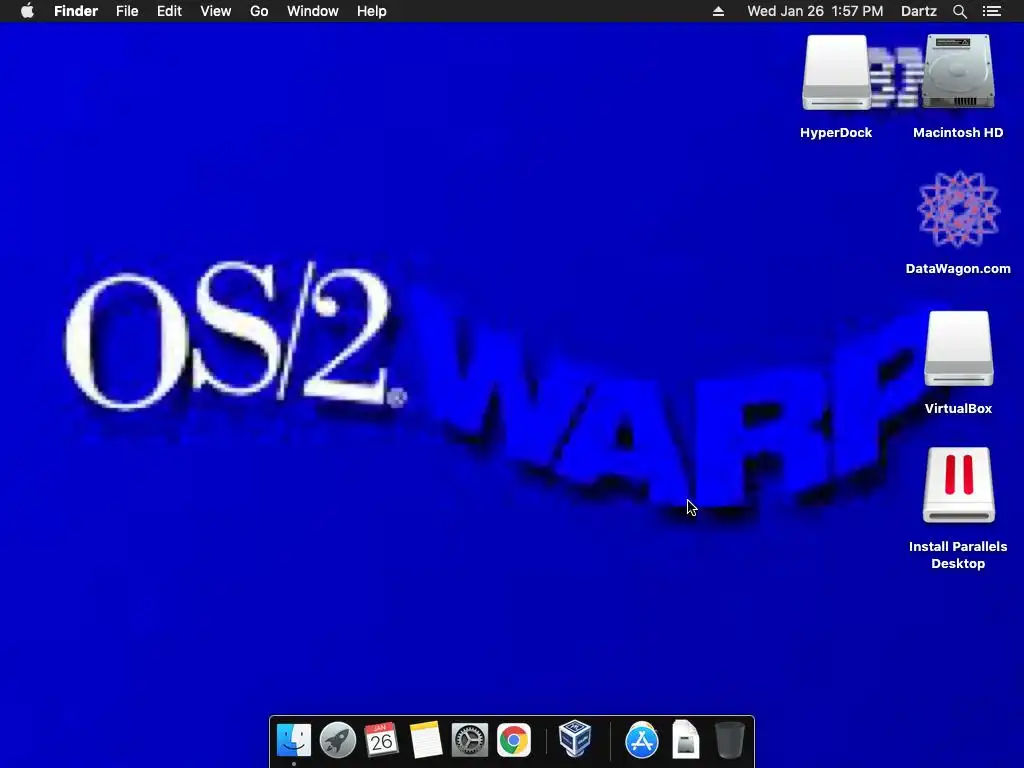Click the Macintosh HD label text
The width and height of the screenshot is (1024, 768).
(958, 133)
